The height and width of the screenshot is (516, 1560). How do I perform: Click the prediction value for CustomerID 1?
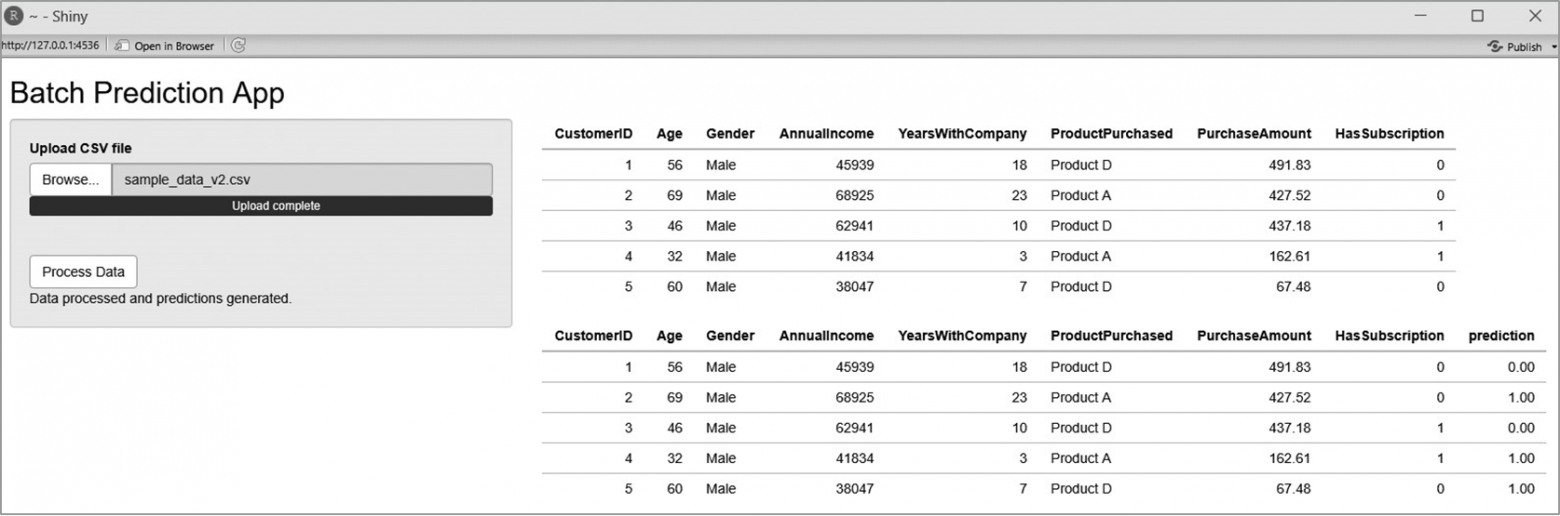[1520, 367]
